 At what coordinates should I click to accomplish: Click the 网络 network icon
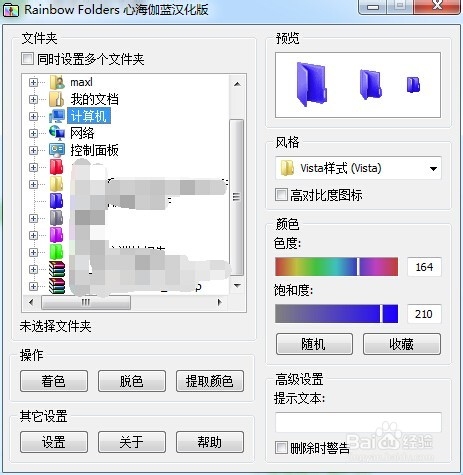pyautogui.click(x=57, y=133)
